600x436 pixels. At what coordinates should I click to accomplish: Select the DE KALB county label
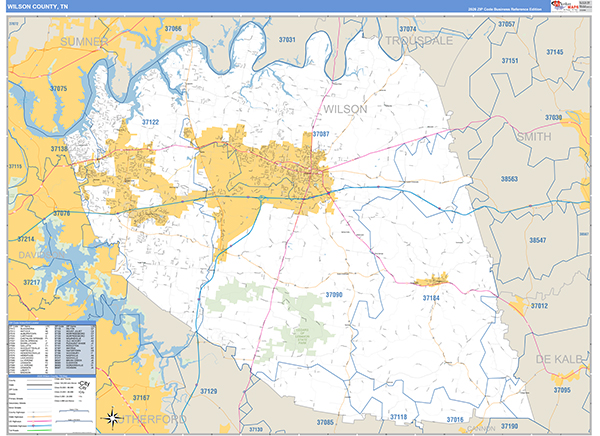click(559, 359)
